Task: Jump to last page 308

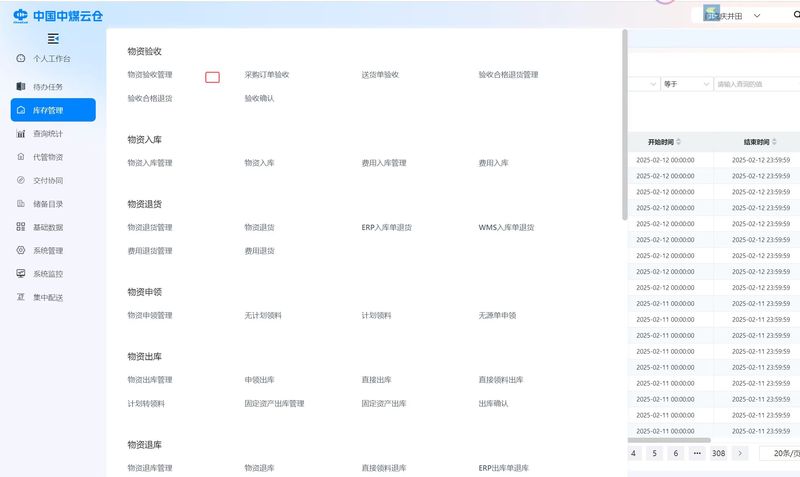Action: (718, 453)
